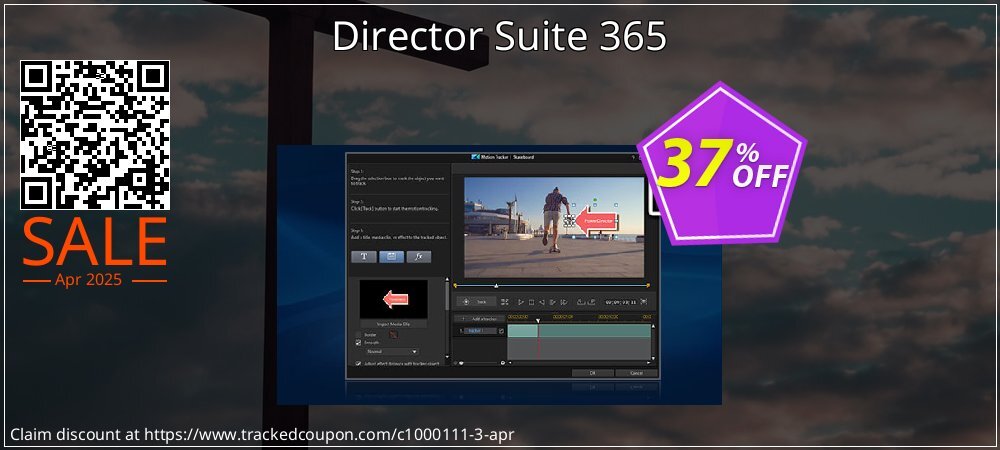This screenshot has width=1000, height=450.
Task: Click the previous frame button
Action: point(541,301)
